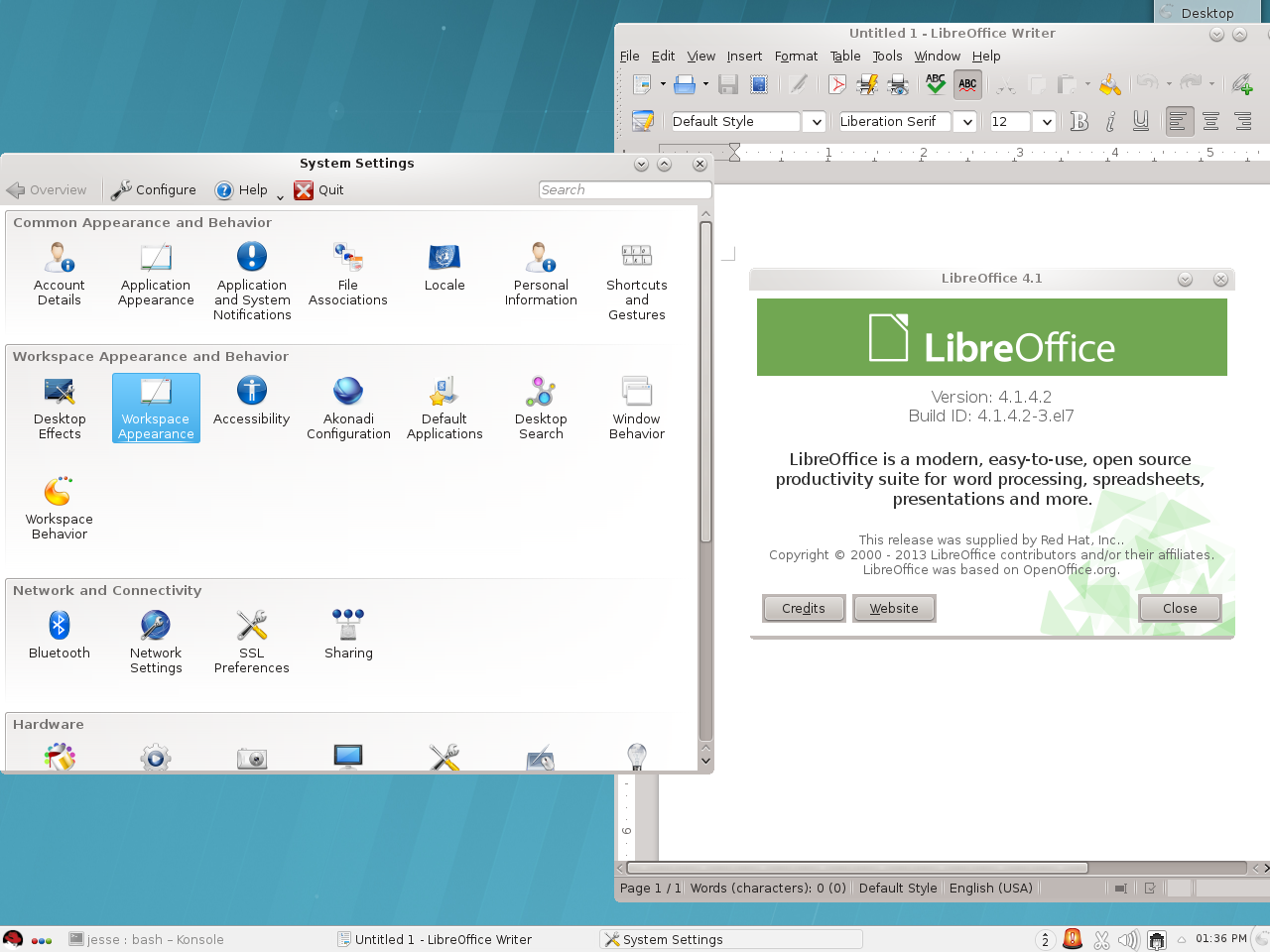This screenshot has width=1270, height=952.
Task: Open Akonadi Configuration module
Action: point(348,409)
